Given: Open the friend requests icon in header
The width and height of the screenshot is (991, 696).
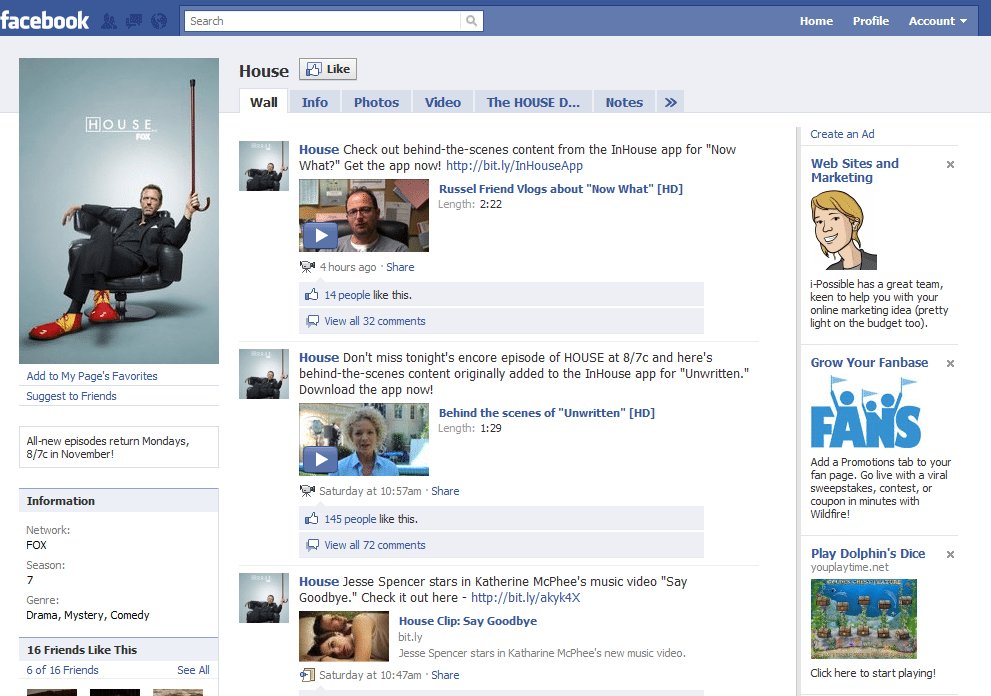Looking at the screenshot, I should pos(109,21).
